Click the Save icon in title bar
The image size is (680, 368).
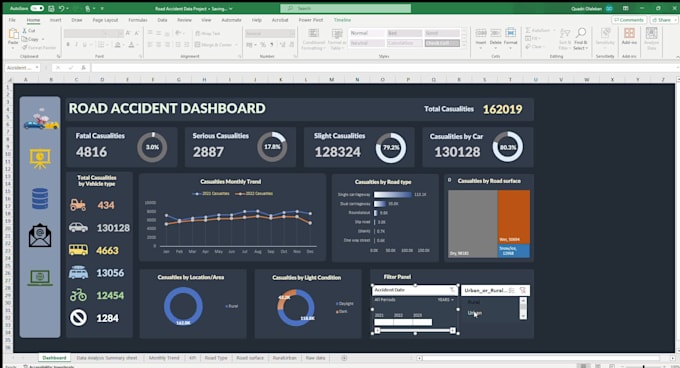pyautogui.click(x=51, y=8)
